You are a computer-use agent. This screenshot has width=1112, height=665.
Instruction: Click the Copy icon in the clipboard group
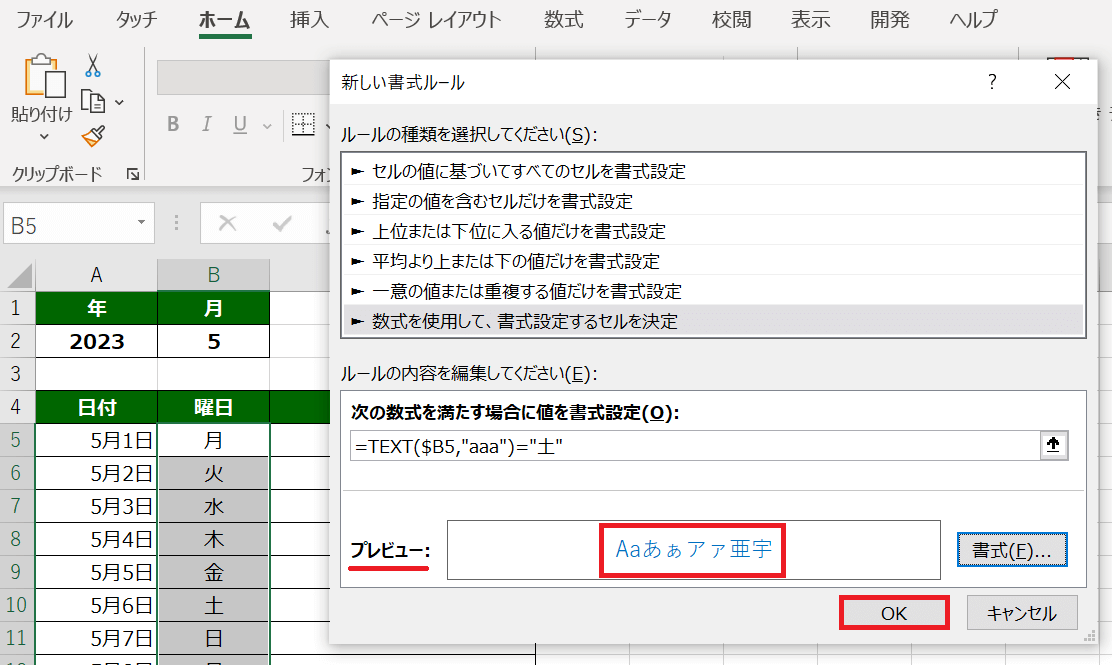pos(93,101)
